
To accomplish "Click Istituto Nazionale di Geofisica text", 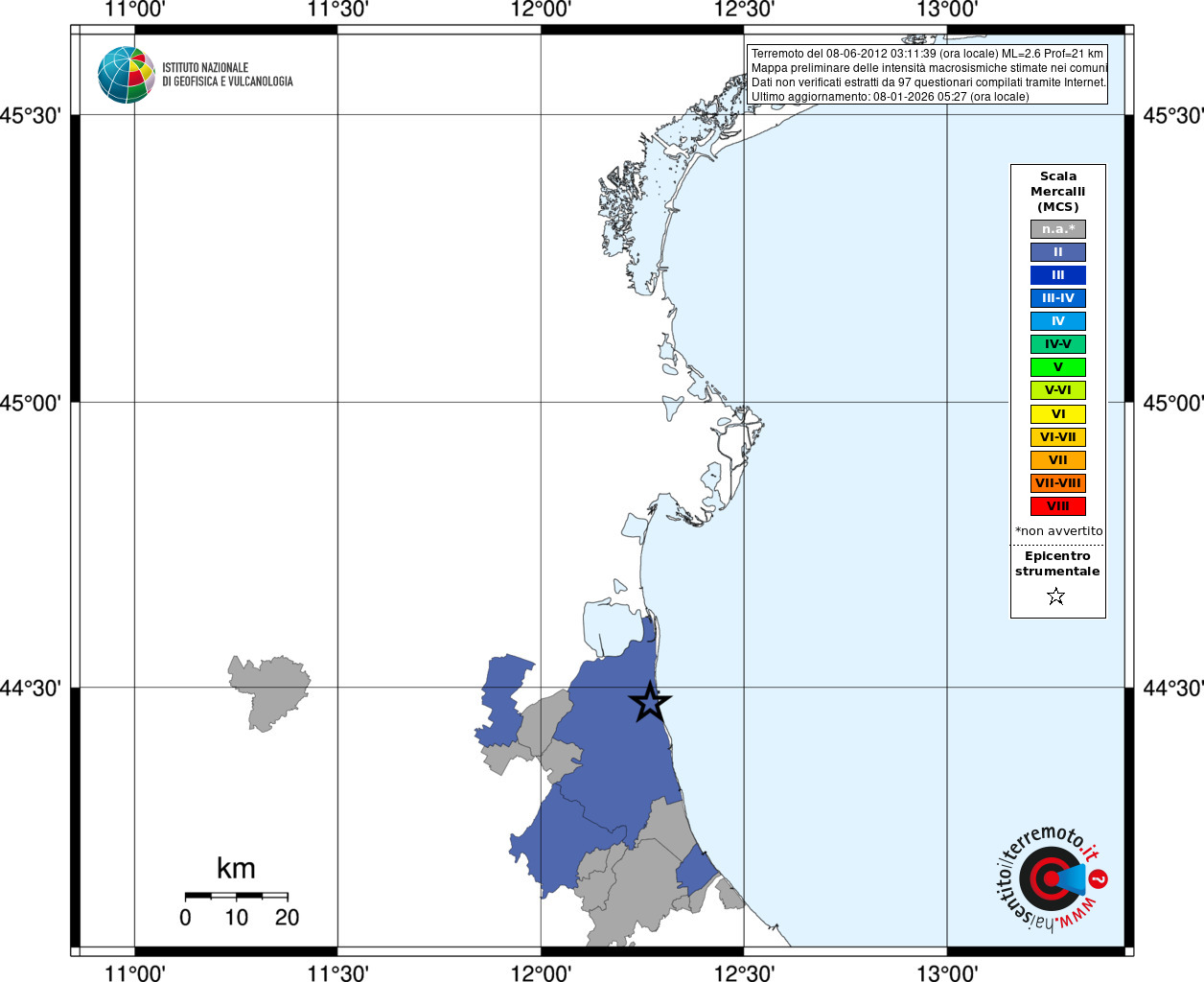I will pos(227,75).
